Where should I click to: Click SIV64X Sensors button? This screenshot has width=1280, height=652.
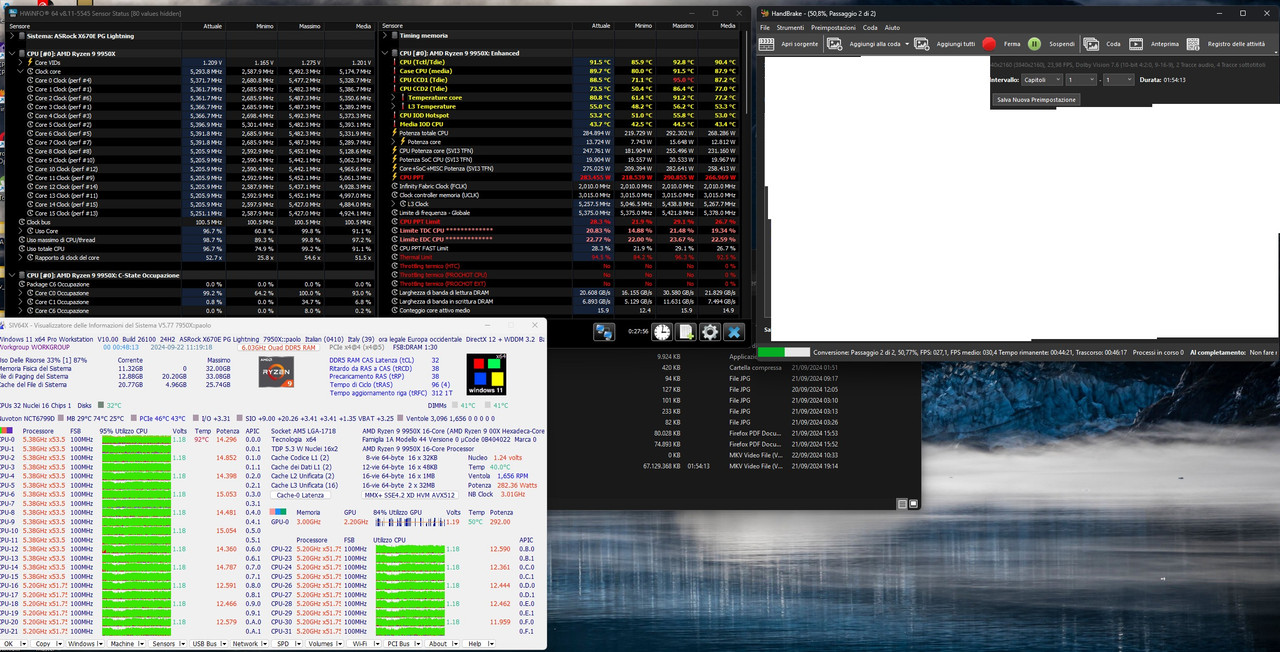pos(164,644)
